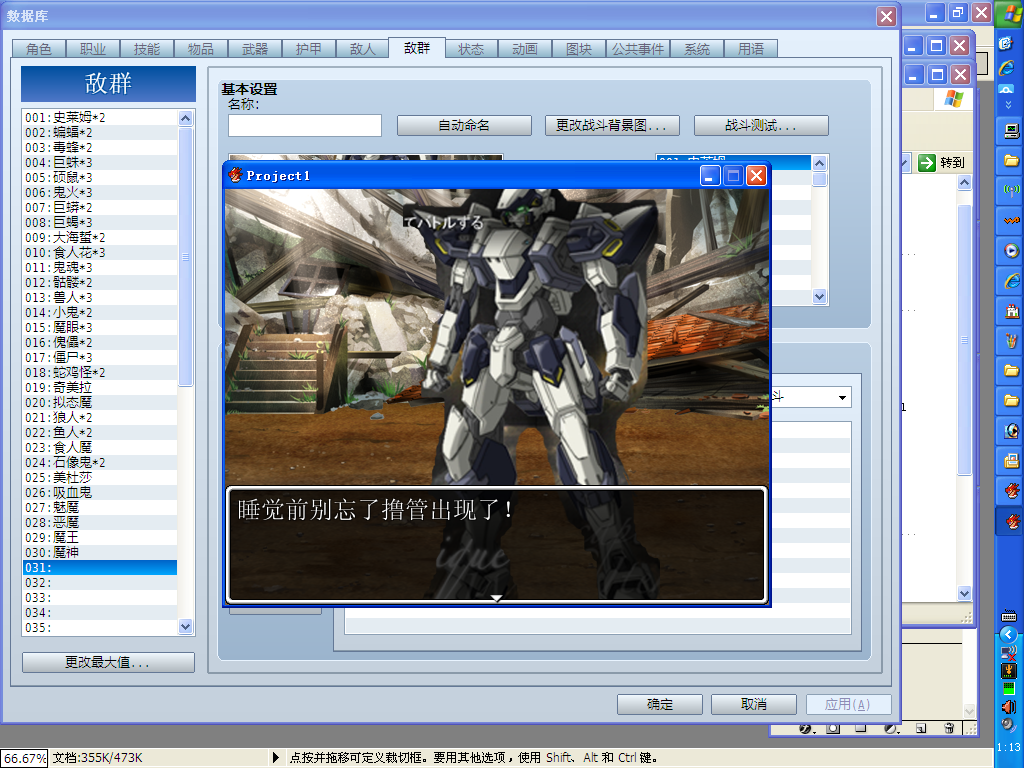This screenshot has width=1024, height=768.
Task: Cancel the database dialog with 取消
Action: point(754,704)
